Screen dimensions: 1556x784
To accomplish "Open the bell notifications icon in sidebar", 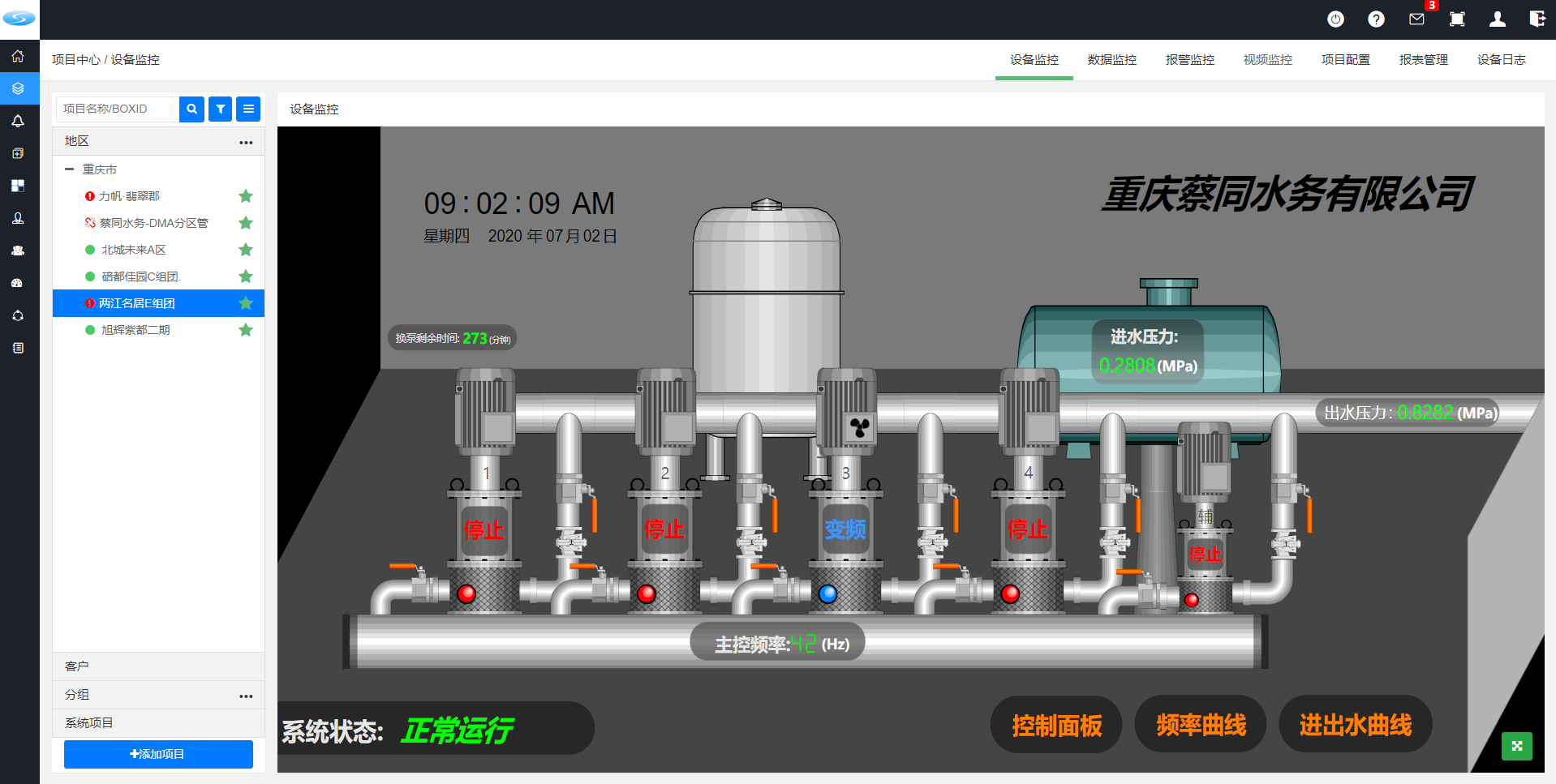I will click(18, 121).
